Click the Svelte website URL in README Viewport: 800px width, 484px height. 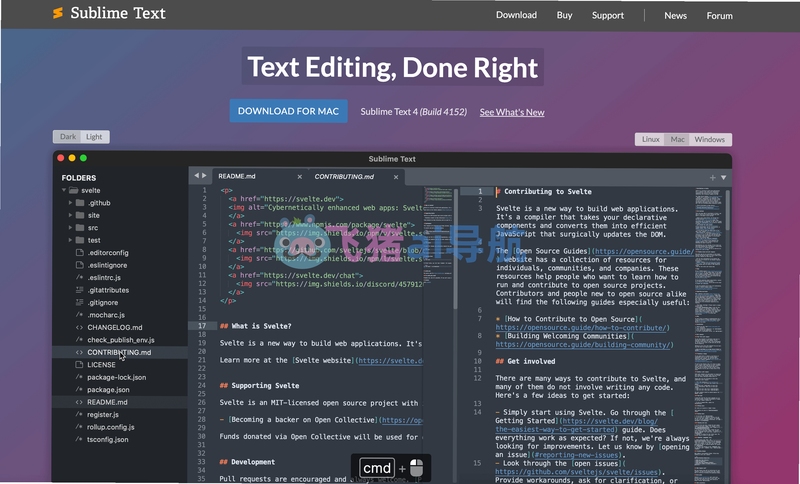point(391,361)
